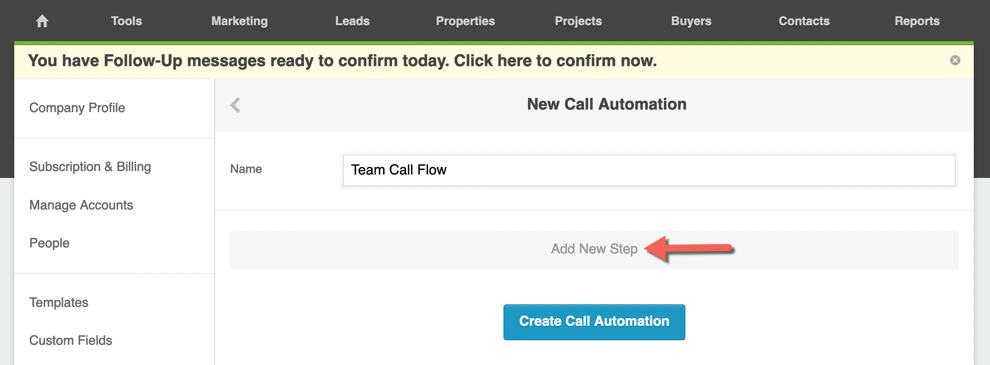The width and height of the screenshot is (990, 365).
Task: Open the Projects menu
Action: click(578, 21)
